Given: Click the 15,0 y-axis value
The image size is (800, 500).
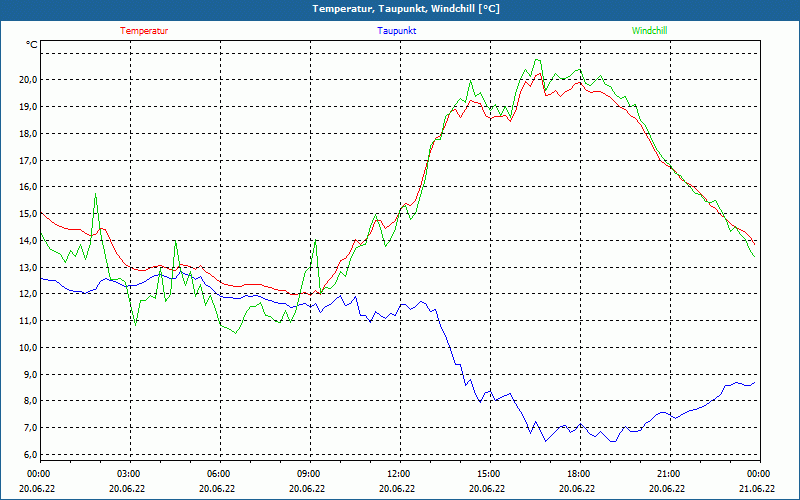Looking at the screenshot, I should (28, 214).
